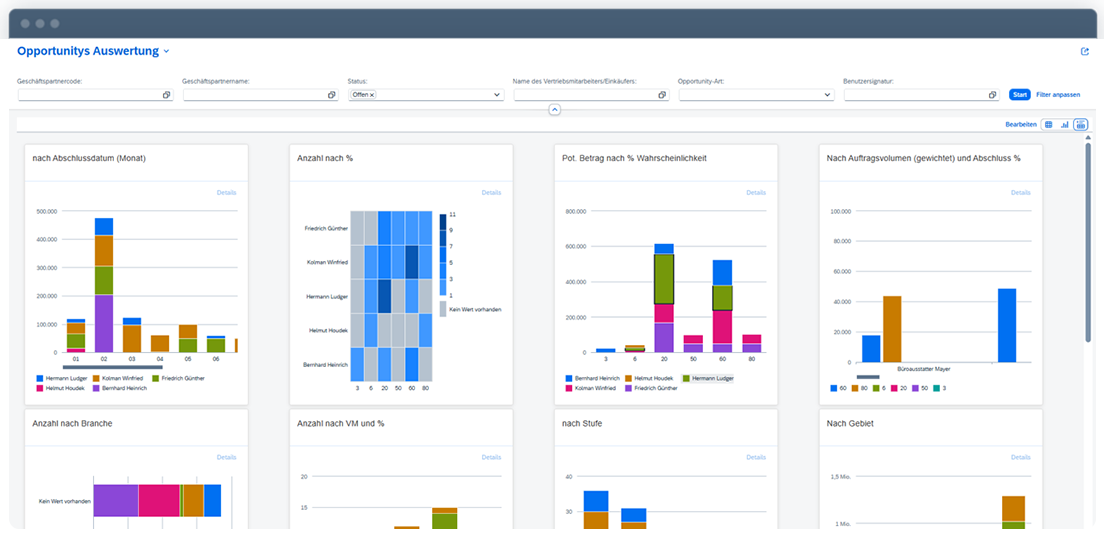Viewport: 1104px width, 539px height.
Task: Select the card dashboard view icon
Action: click(x=1080, y=125)
